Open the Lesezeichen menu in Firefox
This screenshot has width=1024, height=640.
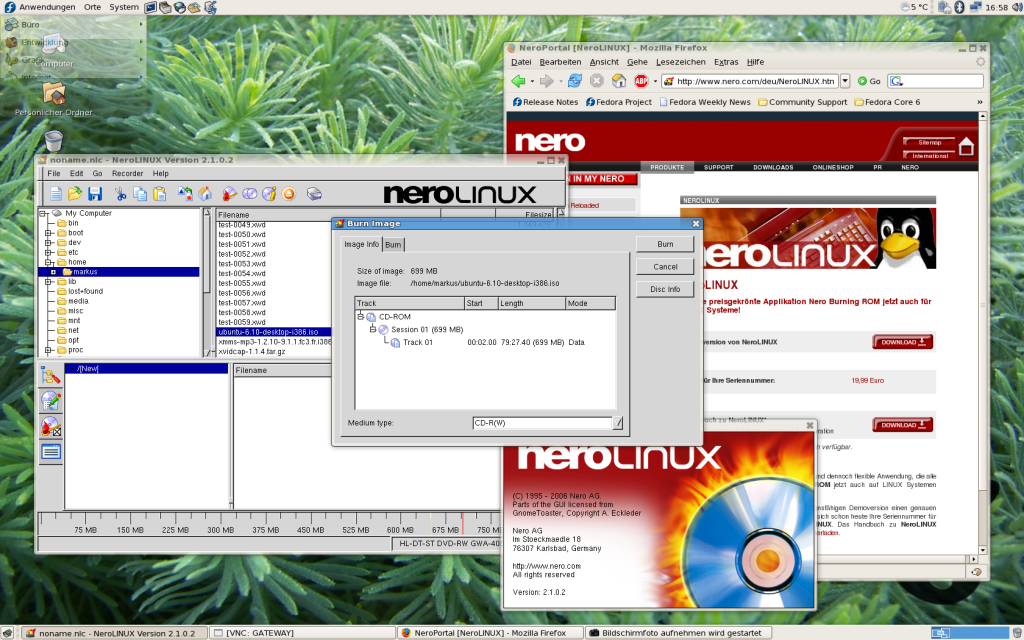coord(680,62)
